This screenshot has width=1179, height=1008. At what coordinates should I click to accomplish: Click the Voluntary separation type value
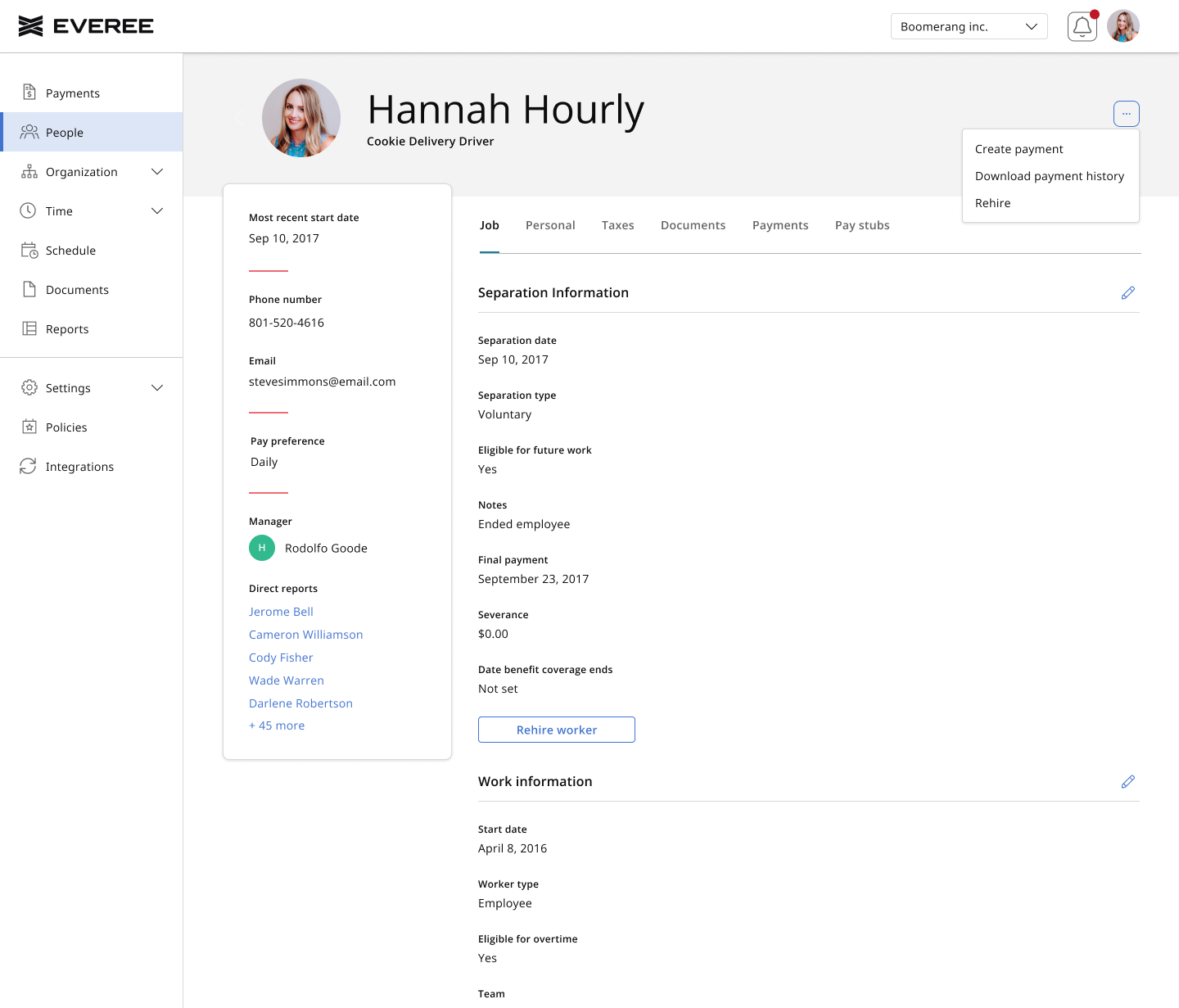(505, 414)
